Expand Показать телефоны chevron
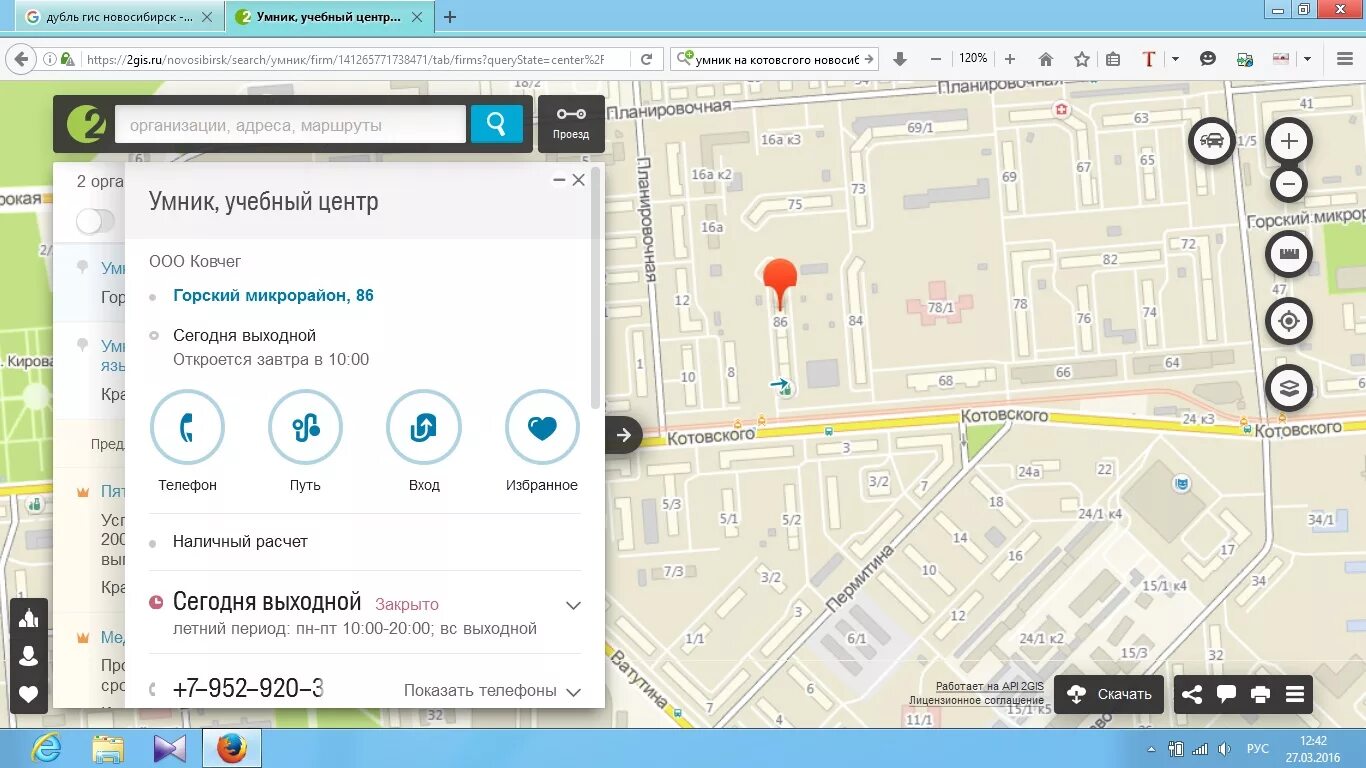1366x768 pixels. tap(573, 691)
